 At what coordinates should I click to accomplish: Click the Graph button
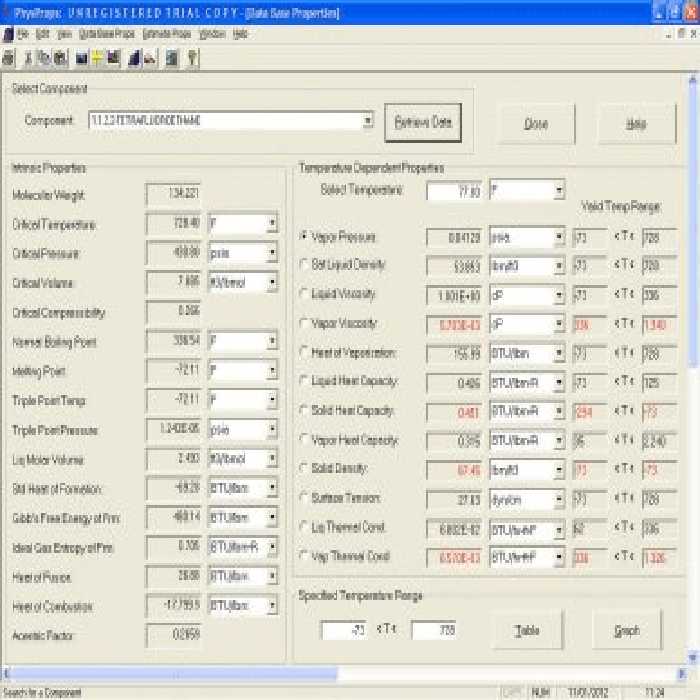point(627,630)
